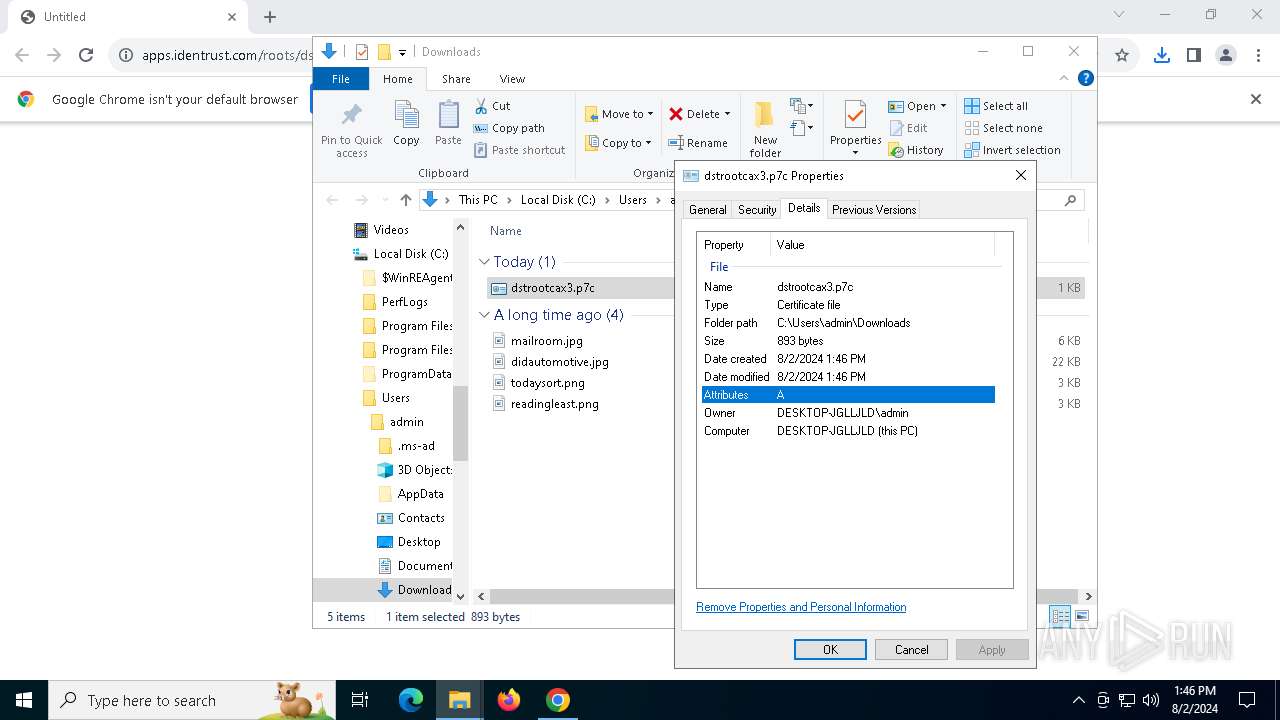Click Copy path in ribbon
Screen dimensions: 1280x720
509,128
